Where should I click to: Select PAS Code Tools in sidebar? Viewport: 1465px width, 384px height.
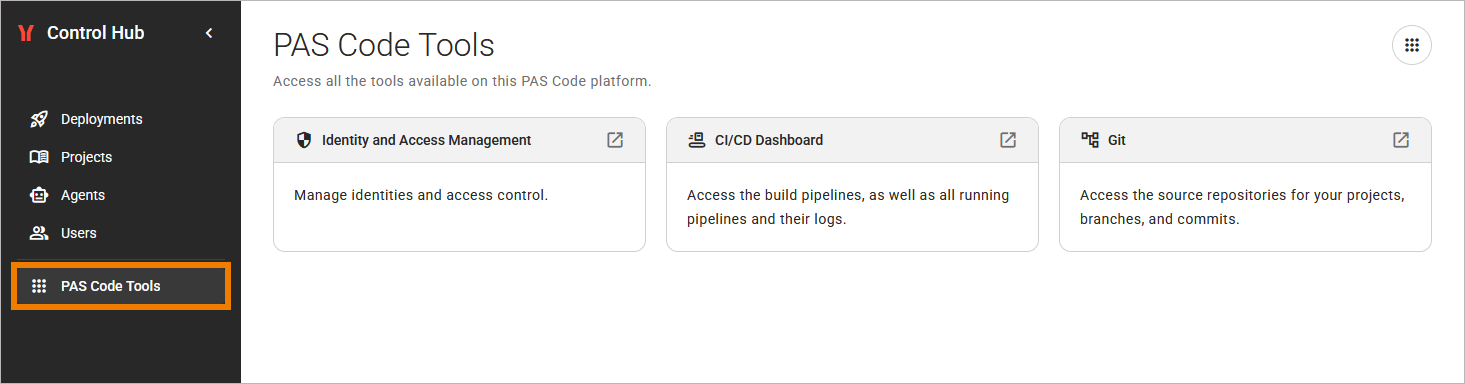point(120,286)
